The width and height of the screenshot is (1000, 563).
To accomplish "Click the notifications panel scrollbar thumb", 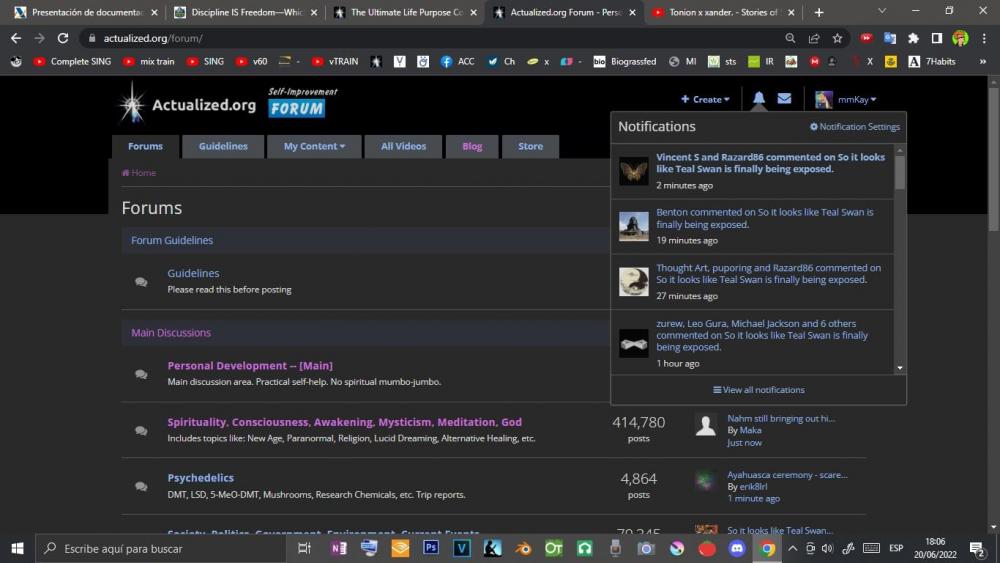I will point(900,172).
